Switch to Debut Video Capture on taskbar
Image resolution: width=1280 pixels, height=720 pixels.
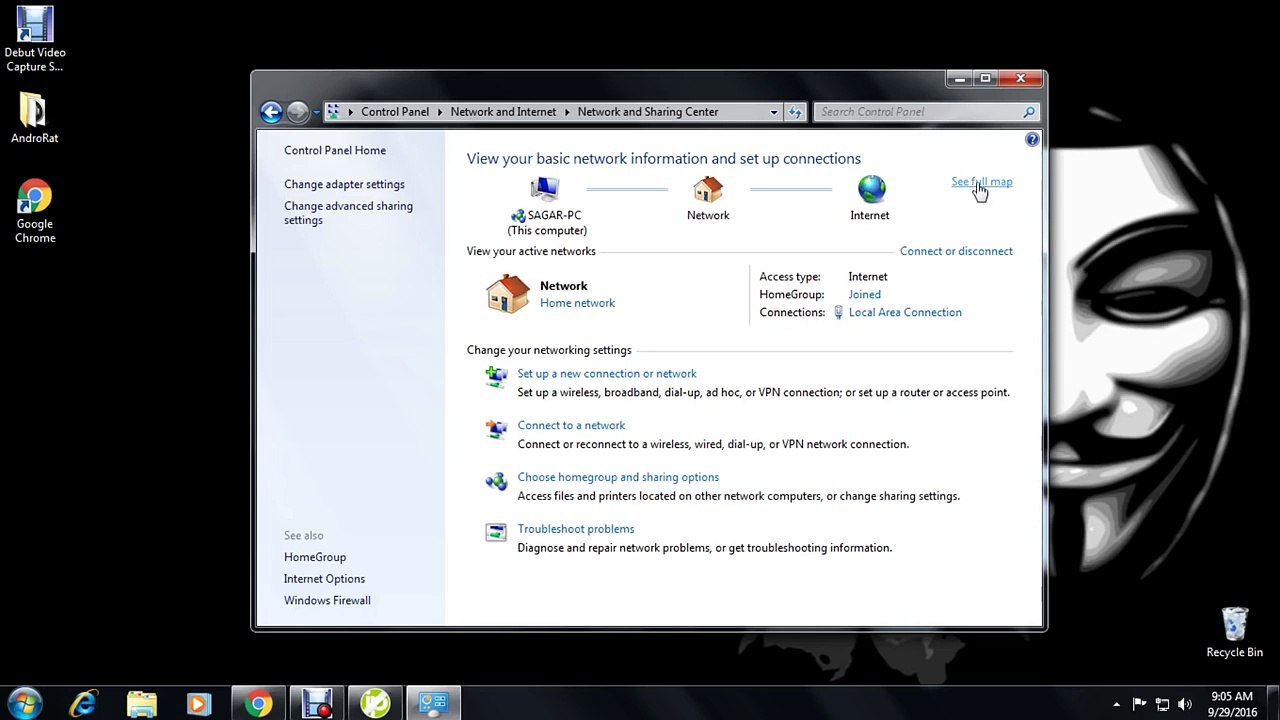click(317, 704)
